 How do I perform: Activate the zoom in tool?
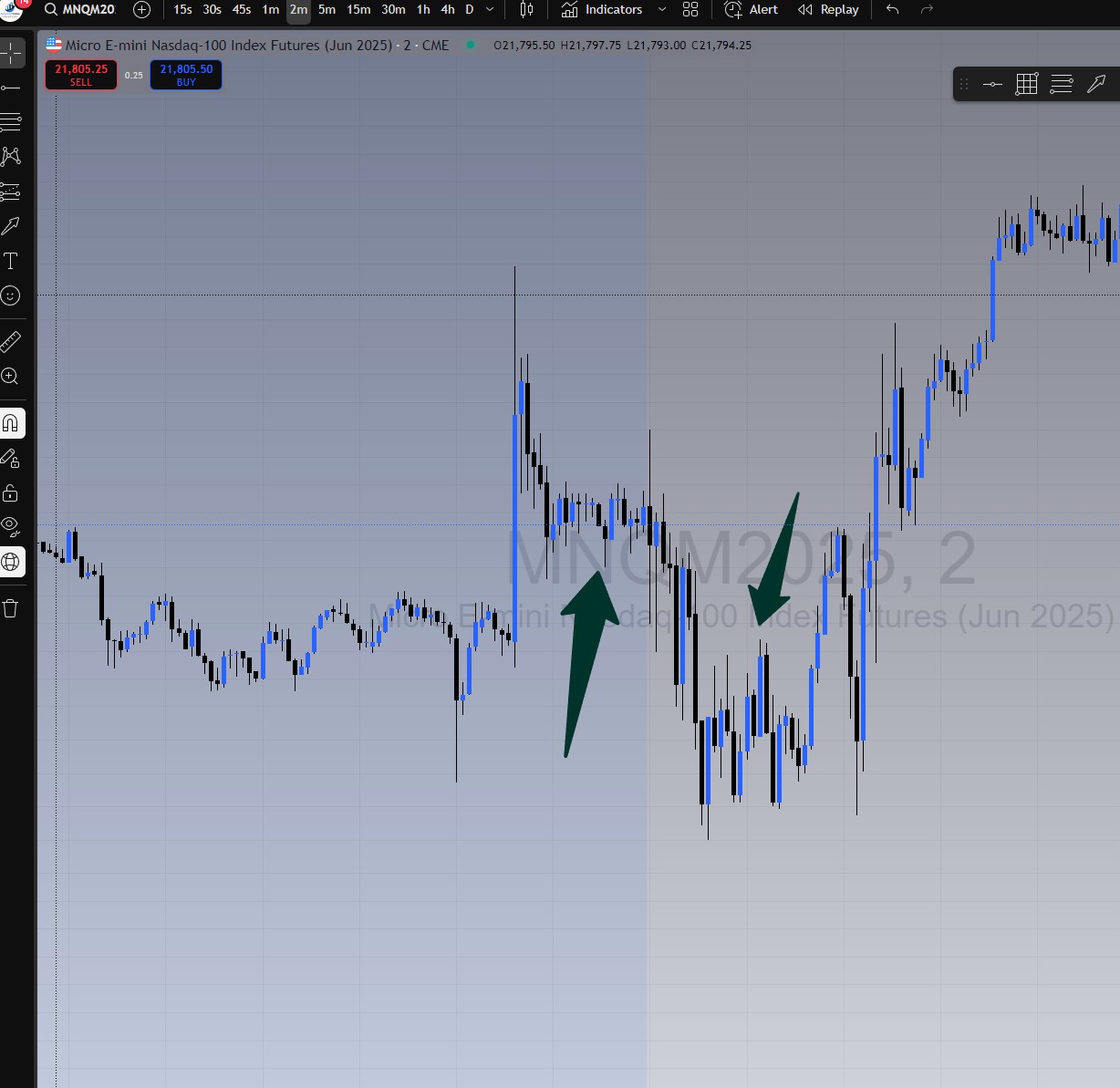(11, 377)
